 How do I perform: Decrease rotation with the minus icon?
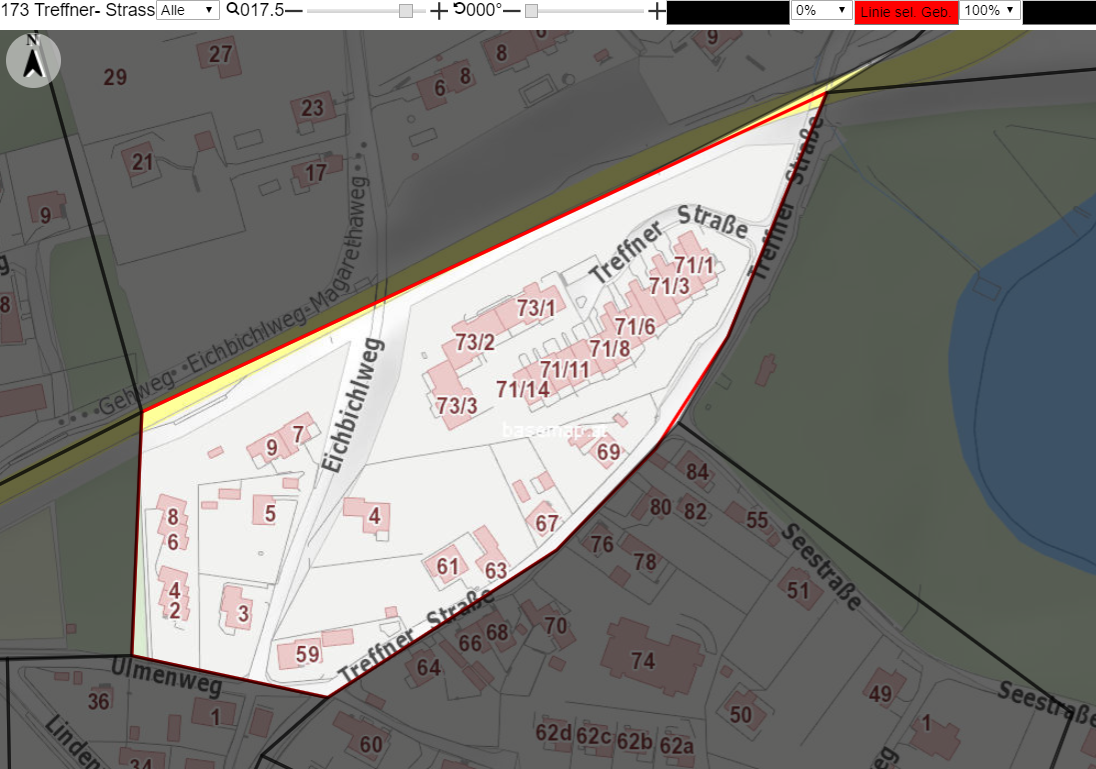(512, 10)
